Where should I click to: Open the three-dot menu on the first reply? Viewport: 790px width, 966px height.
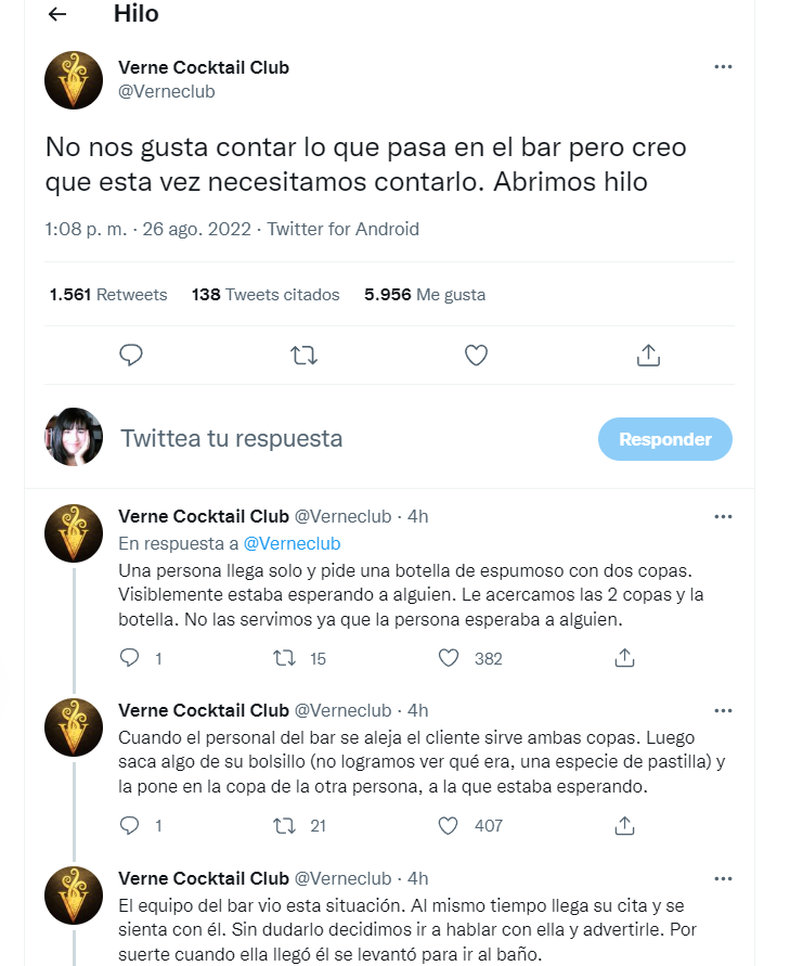coord(723,516)
